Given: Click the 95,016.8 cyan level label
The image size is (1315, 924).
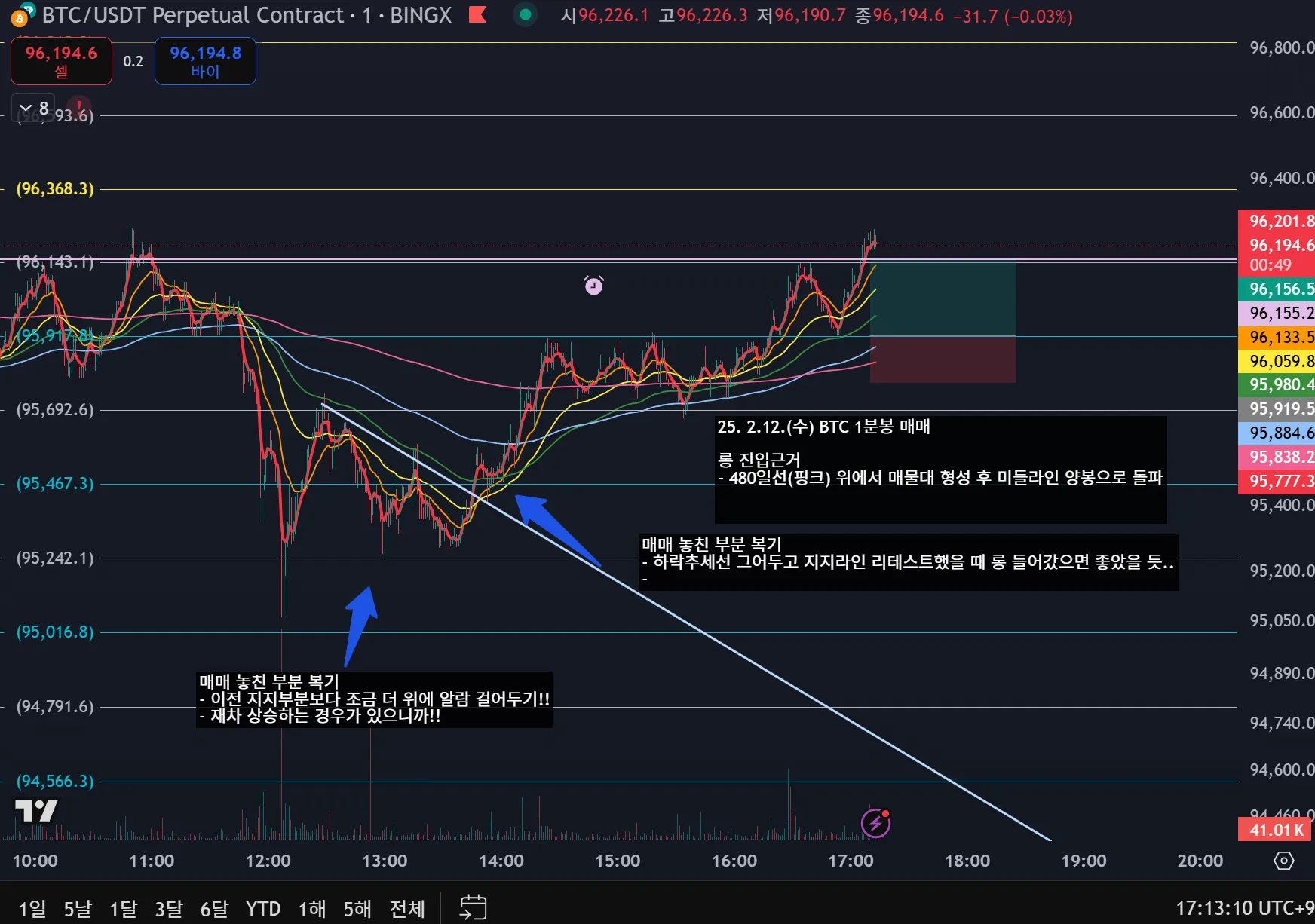Looking at the screenshot, I should point(55,632).
